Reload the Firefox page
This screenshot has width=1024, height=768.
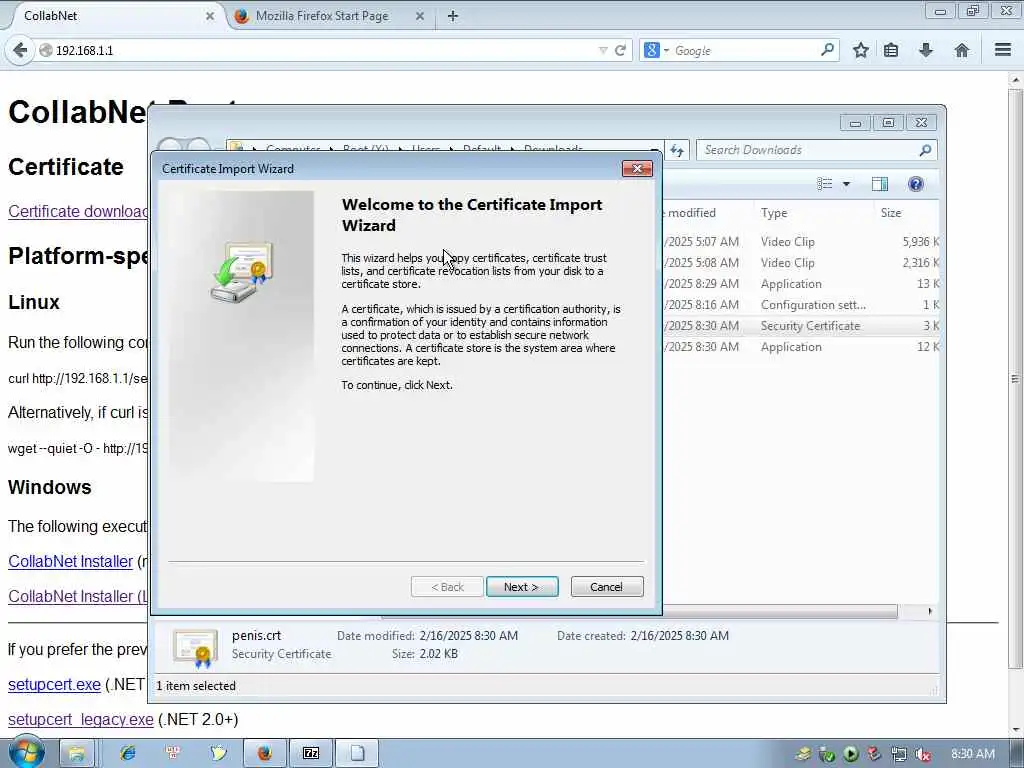click(620, 50)
